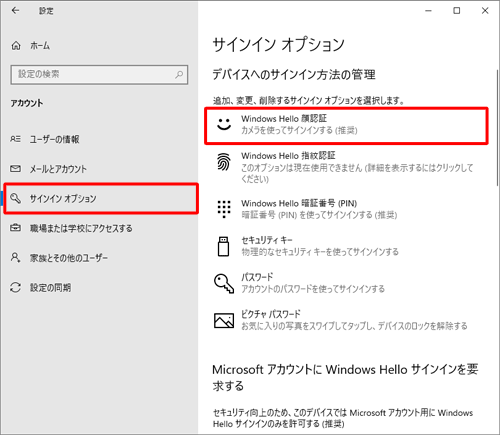Click the back arrow in Settings title bar
Screen dimensions: 500x435
point(15,11)
